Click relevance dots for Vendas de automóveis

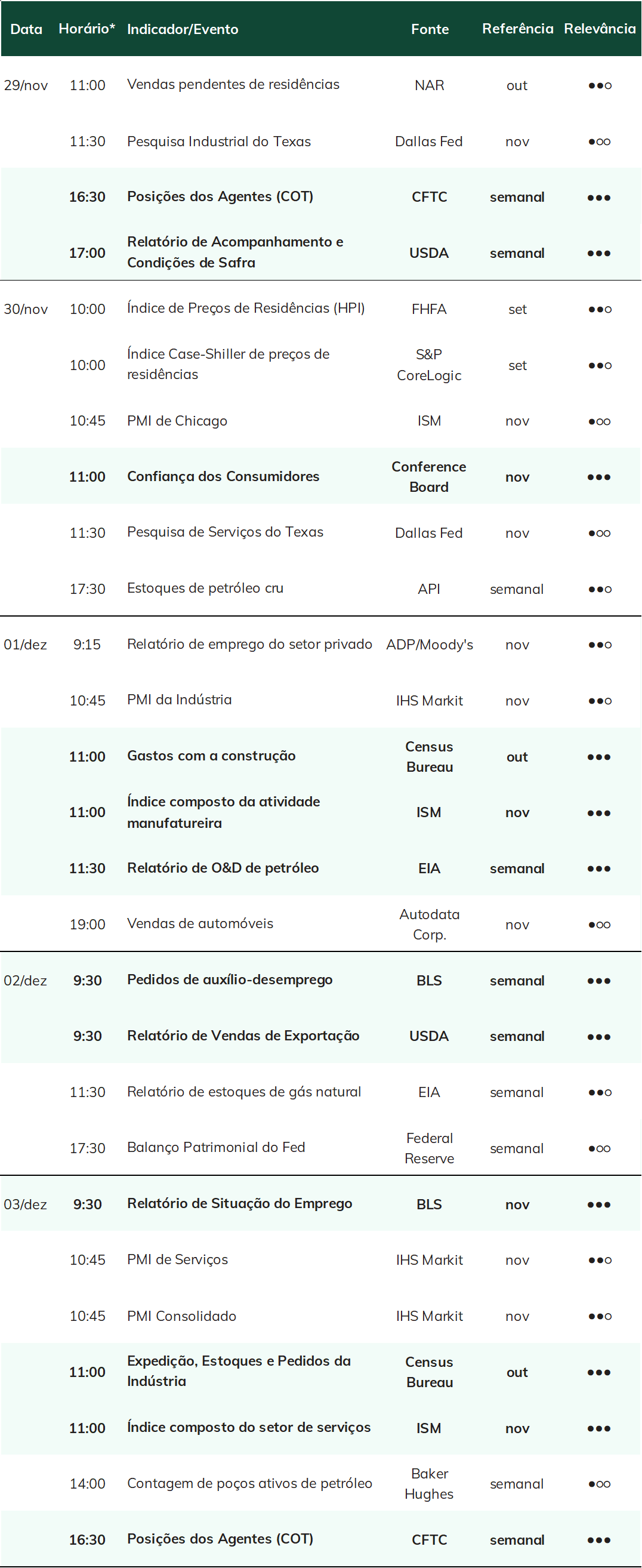(600, 925)
